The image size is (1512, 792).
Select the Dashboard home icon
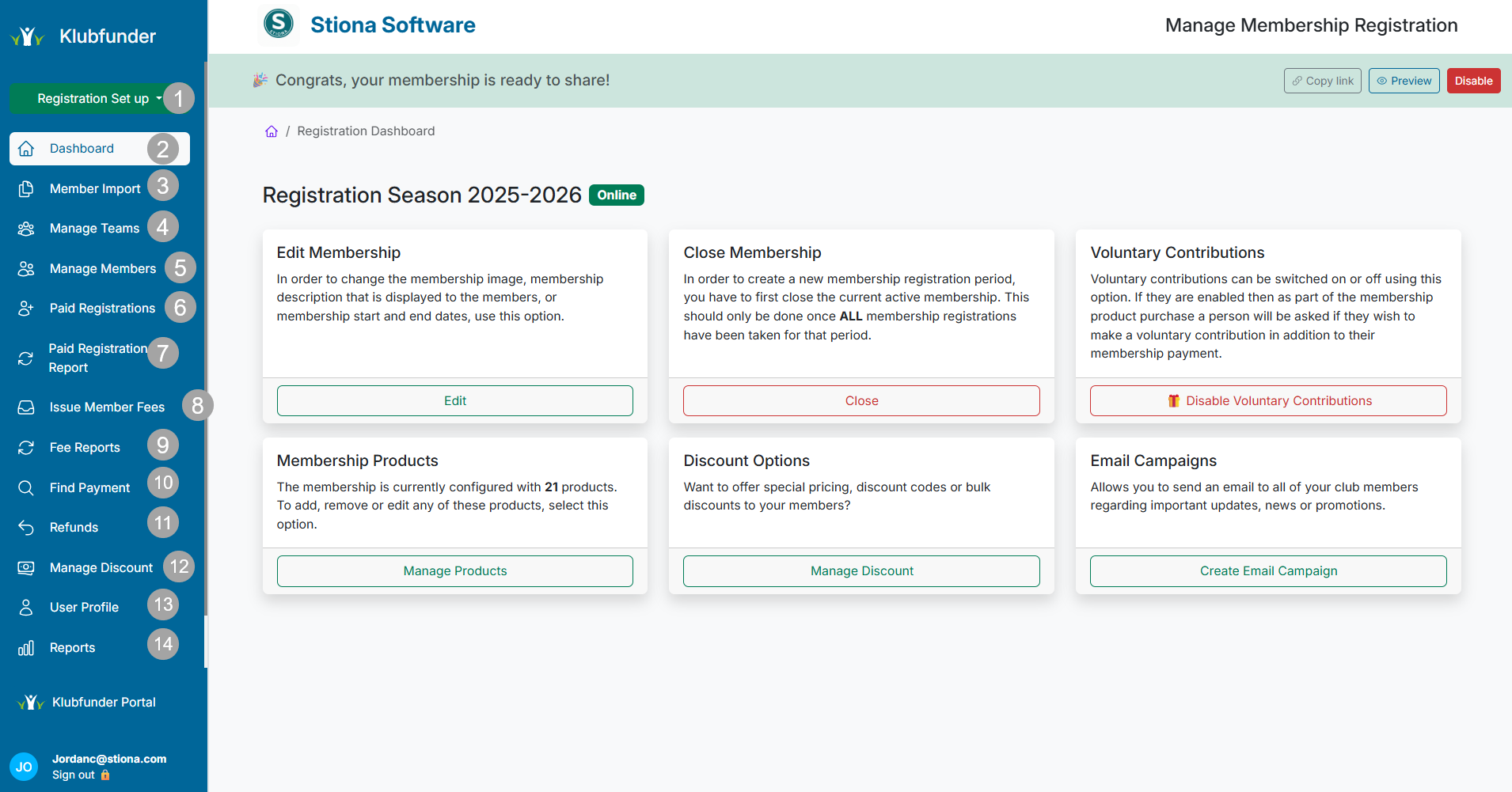pyautogui.click(x=27, y=148)
